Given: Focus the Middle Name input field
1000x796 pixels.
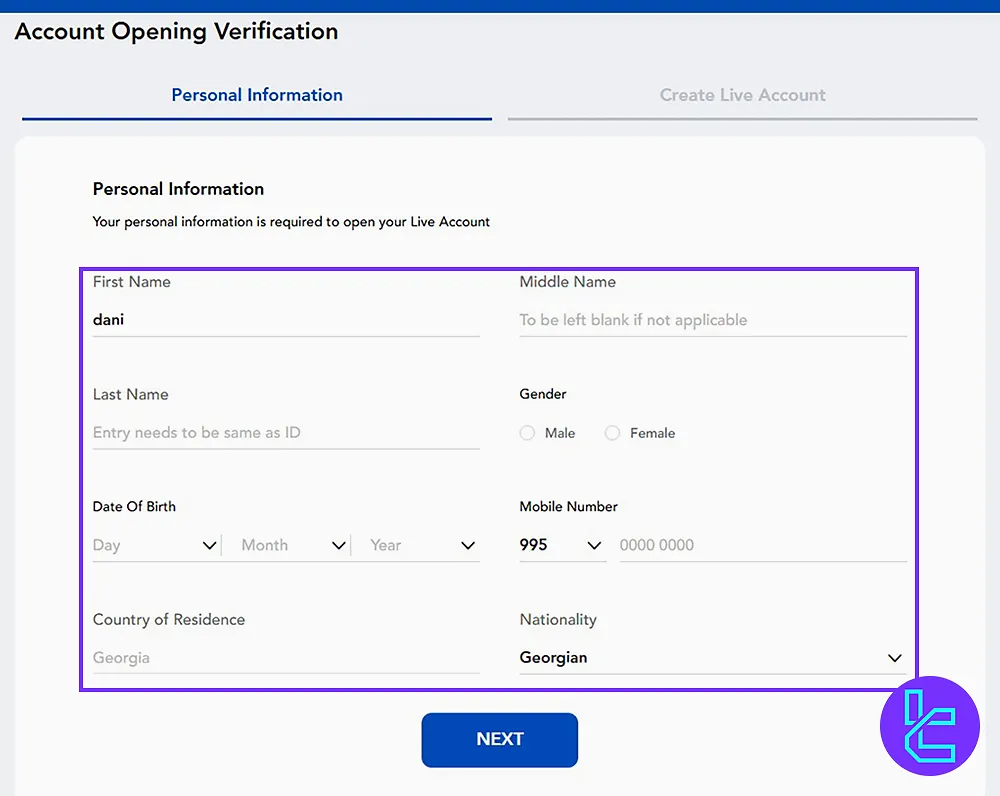Looking at the screenshot, I should coord(713,320).
